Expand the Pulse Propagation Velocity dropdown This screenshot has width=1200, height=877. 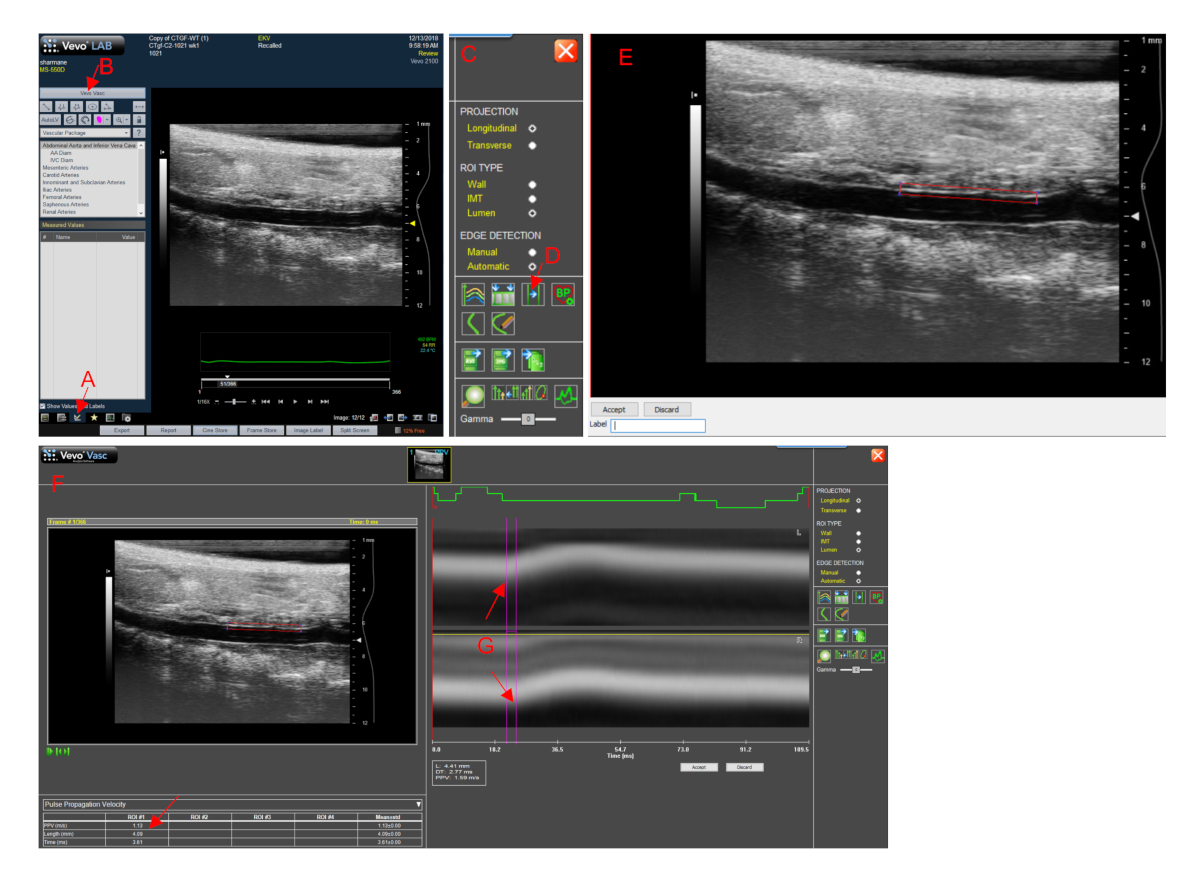(x=418, y=803)
